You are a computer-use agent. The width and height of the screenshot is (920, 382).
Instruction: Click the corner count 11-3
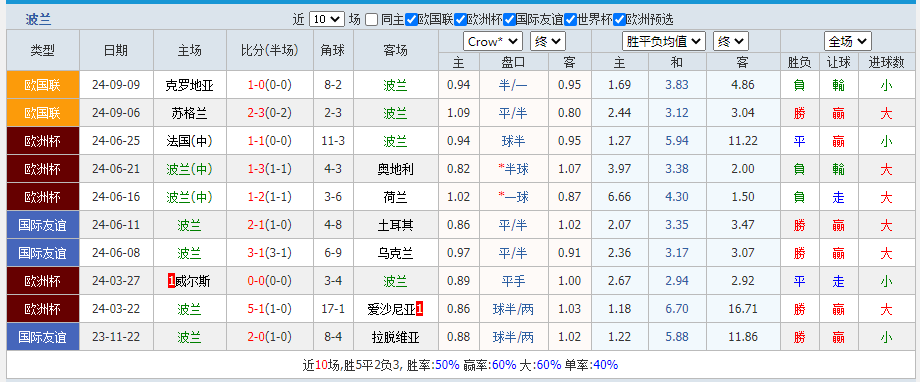click(x=333, y=141)
